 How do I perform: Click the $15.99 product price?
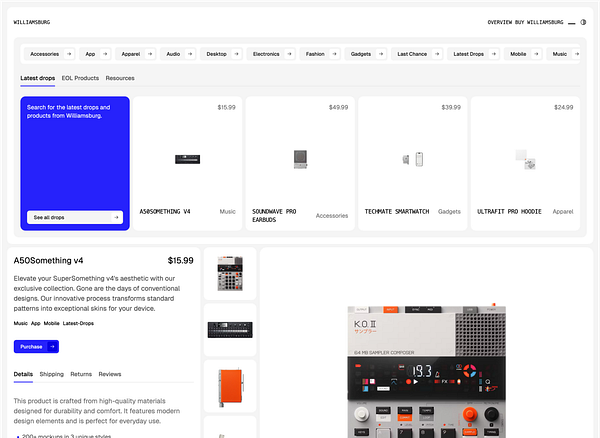click(x=181, y=261)
